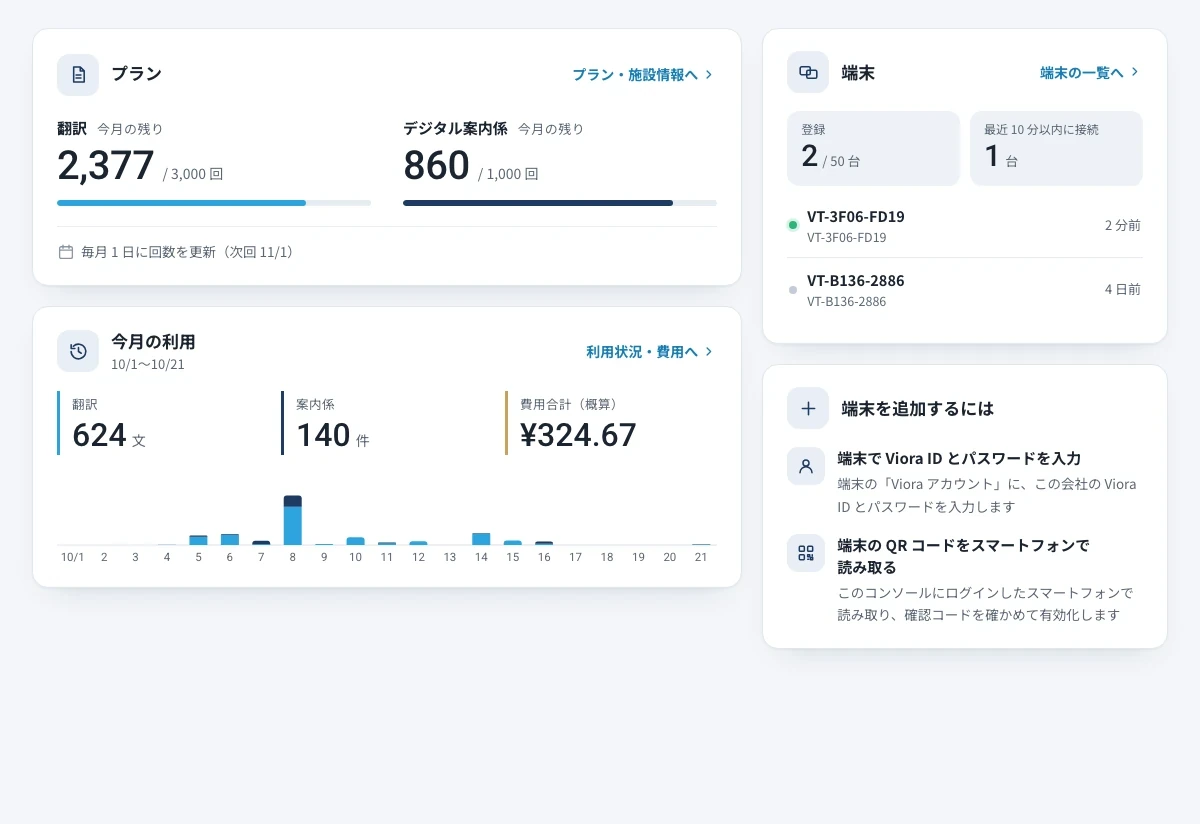The width and height of the screenshot is (1200, 824).
Task: Click the / 3,000 回 quota text
Action: pyautogui.click(x=193, y=174)
